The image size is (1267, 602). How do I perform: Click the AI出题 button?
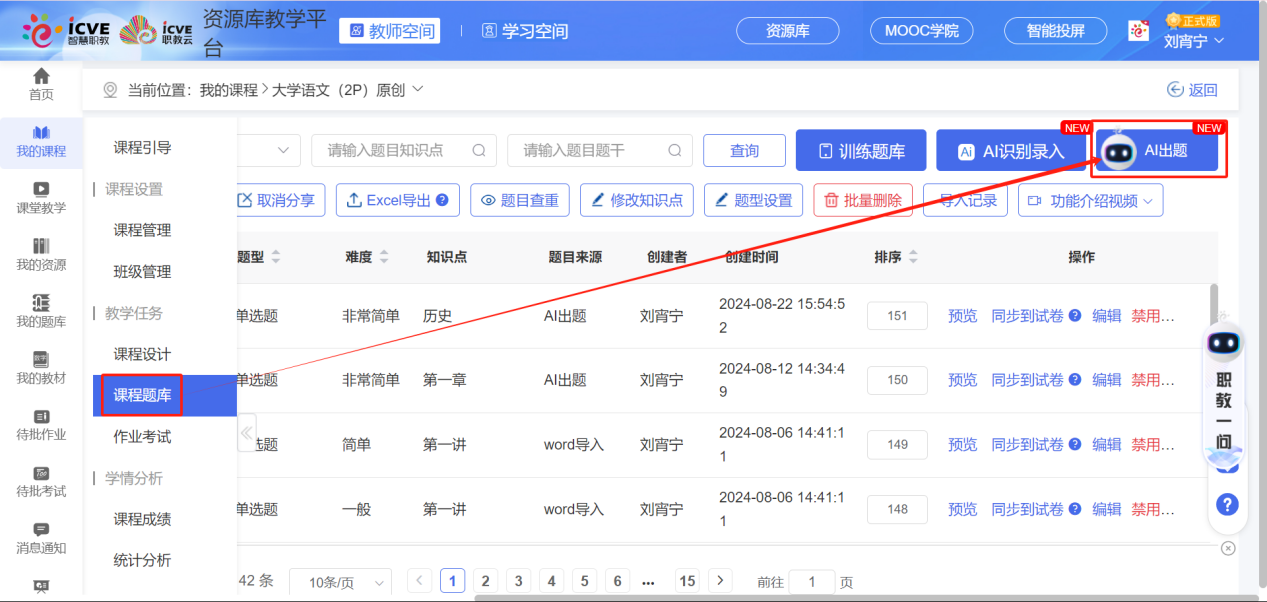pos(1157,151)
